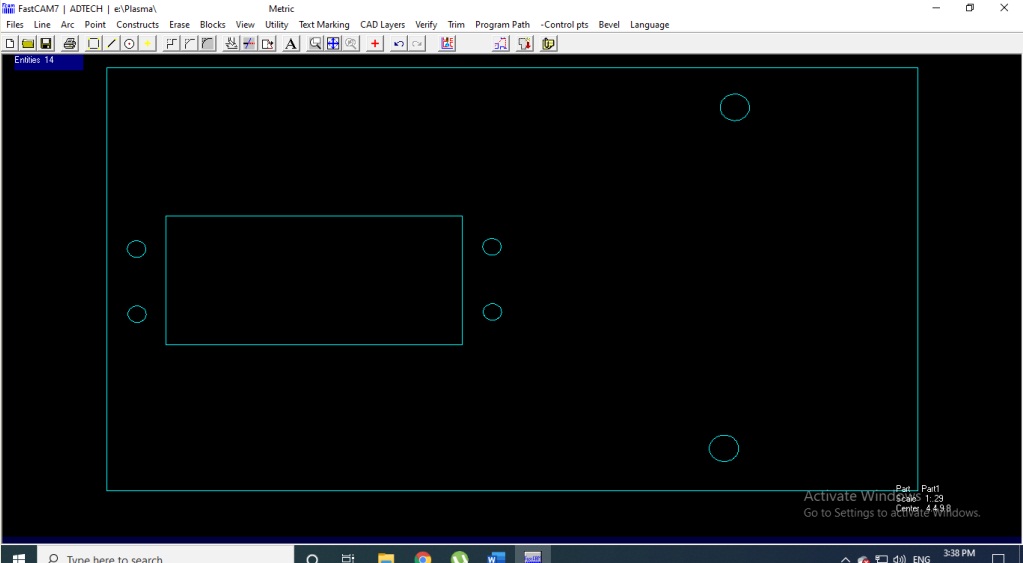1023x563 pixels.
Task: Click the greyed zoom previous magnifier icon
Action: click(x=351, y=44)
